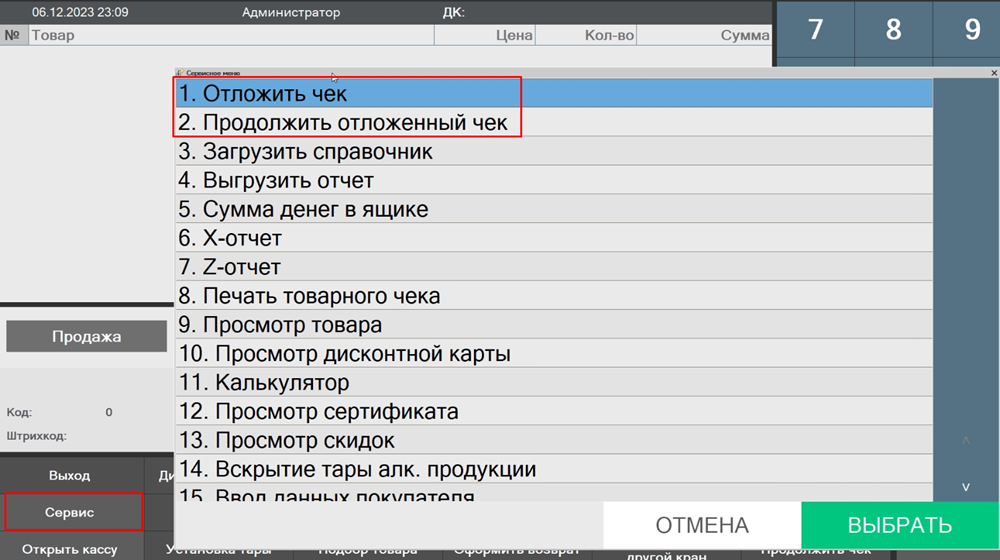Choose 'Печать товарного чека' item
The height and width of the screenshot is (560, 1000).
click(553, 297)
